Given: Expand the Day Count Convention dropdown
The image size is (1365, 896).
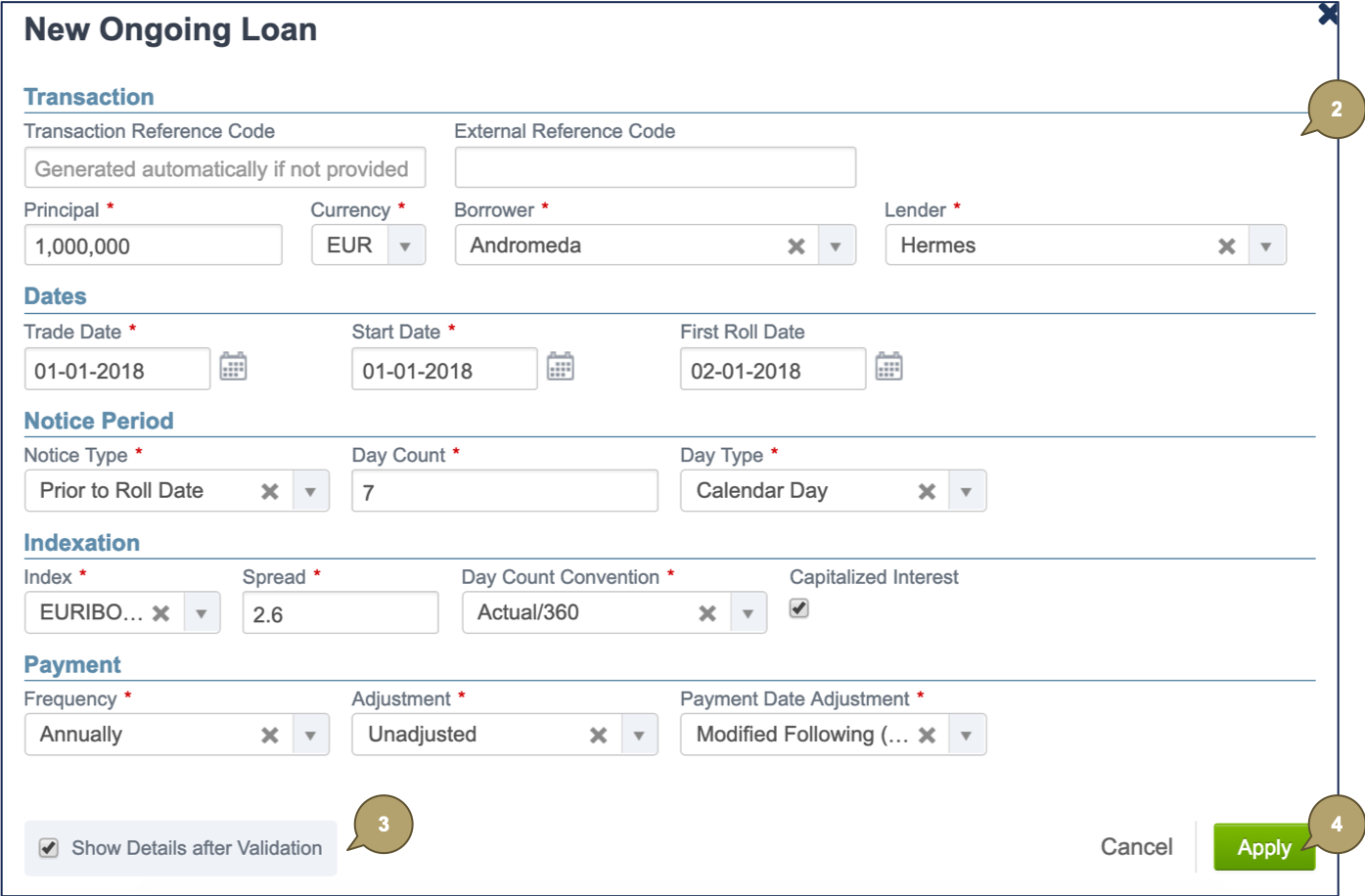Looking at the screenshot, I should [749, 612].
